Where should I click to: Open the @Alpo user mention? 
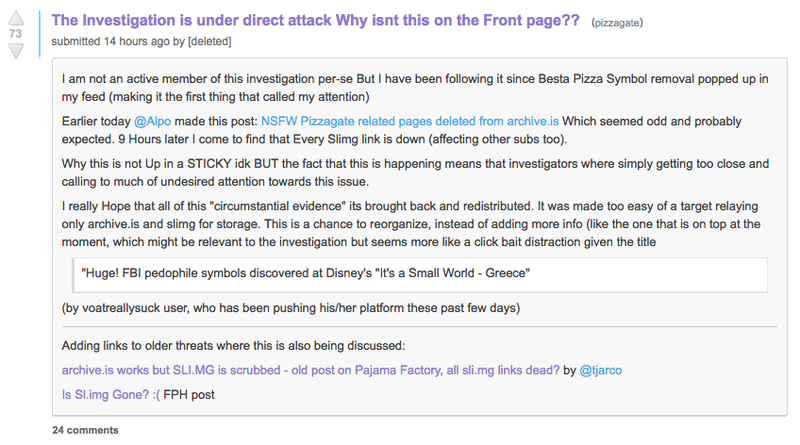click(x=153, y=121)
